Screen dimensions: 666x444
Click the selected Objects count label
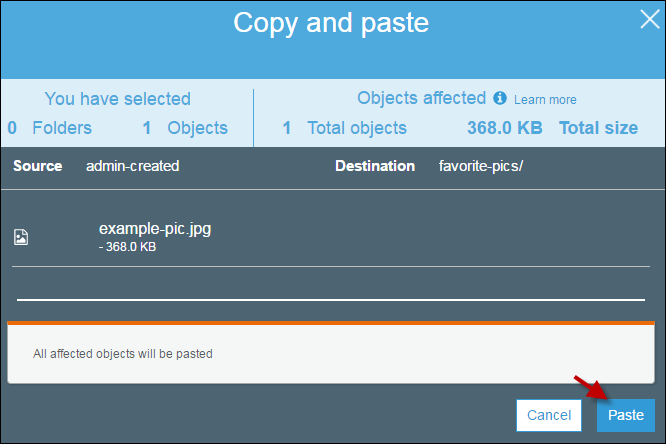pyautogui.click(x=185, y=128)
